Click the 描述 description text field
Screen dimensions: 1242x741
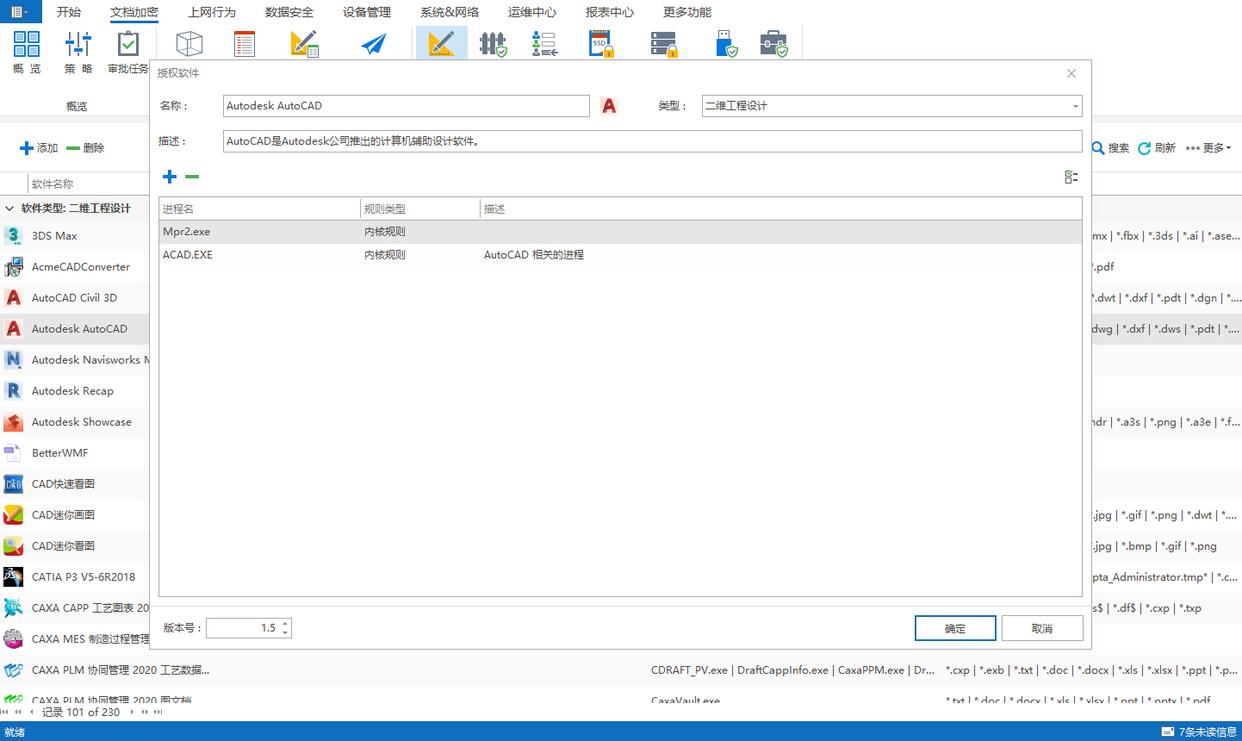(x=651, y=141)
